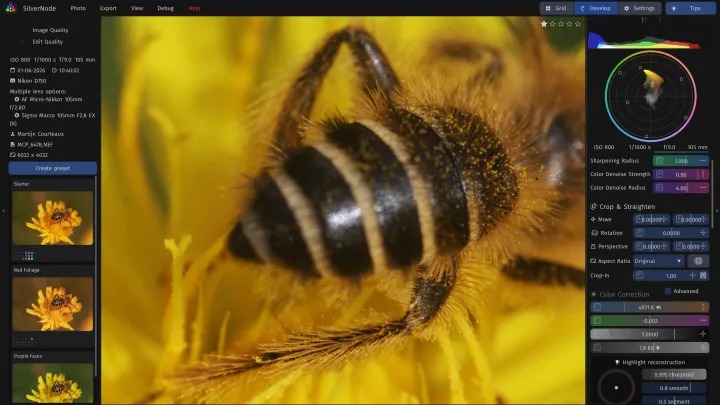The image size is (720, 405).
Task: Apply the Purple Faces preset thumbnail
Action: pyautogui.click(x=52, y=383)
